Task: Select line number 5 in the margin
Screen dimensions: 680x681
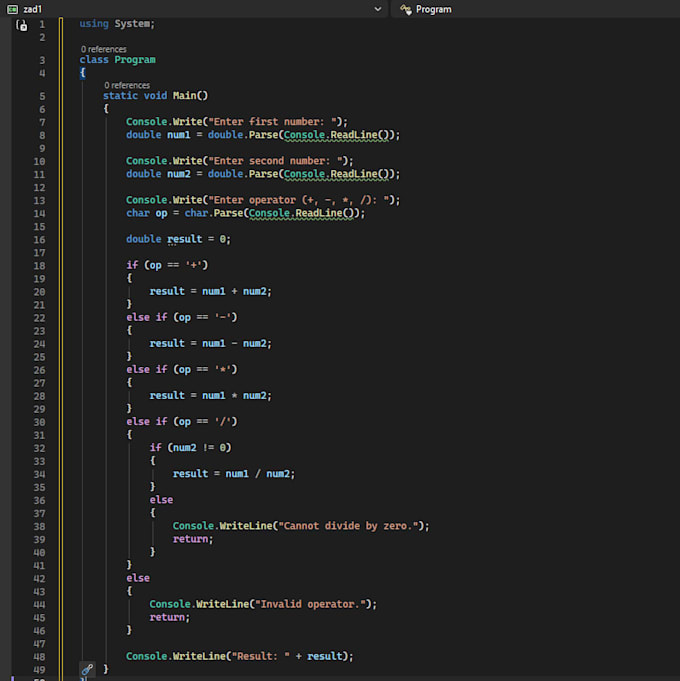Action: (x=42, y=96)
